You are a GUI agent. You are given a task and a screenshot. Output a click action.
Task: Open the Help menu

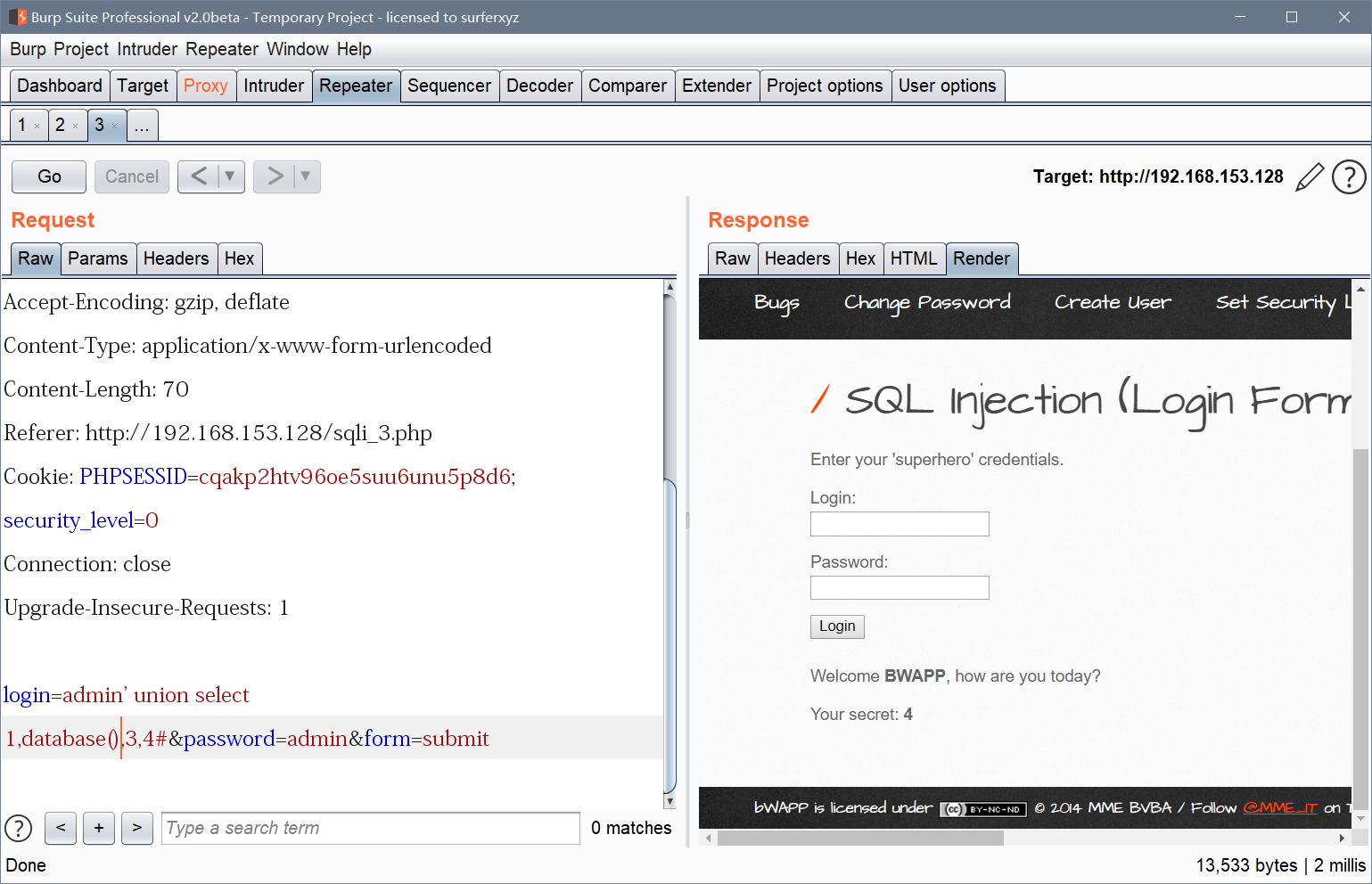pyautogui.click(x=354, y=49)
